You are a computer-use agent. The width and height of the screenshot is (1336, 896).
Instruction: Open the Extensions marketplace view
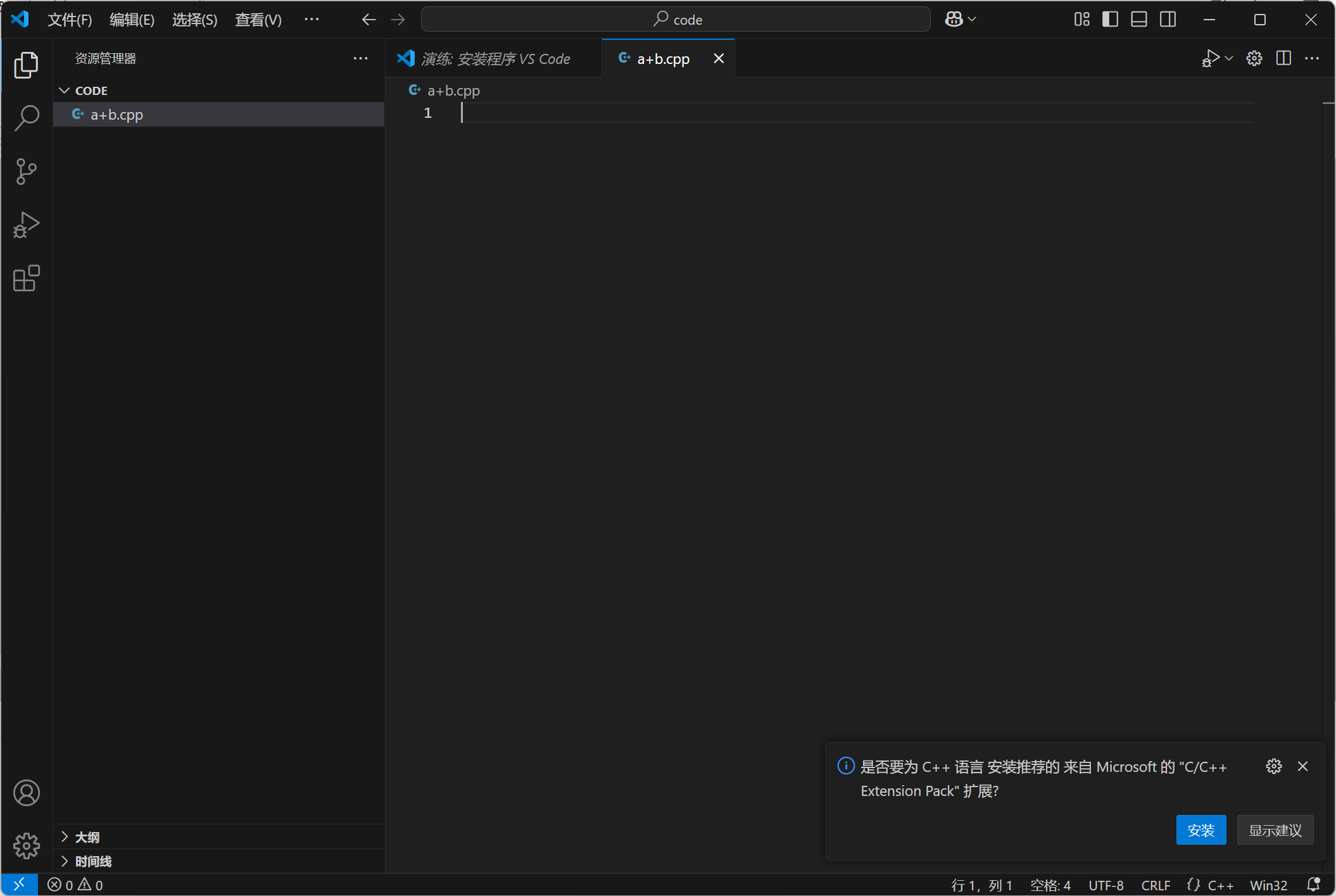27,279
